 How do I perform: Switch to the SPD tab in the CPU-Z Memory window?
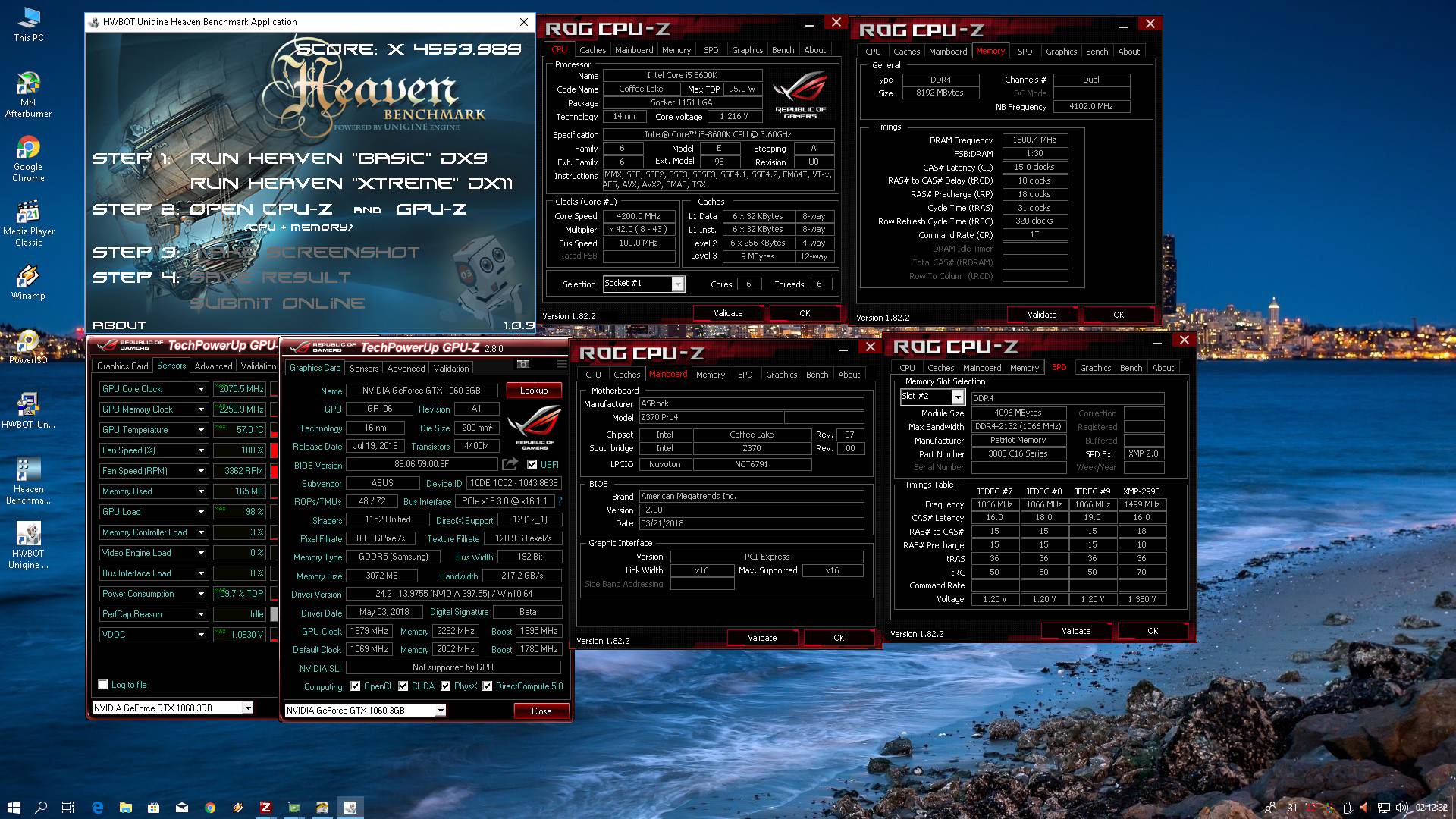tap(1025, 52)
